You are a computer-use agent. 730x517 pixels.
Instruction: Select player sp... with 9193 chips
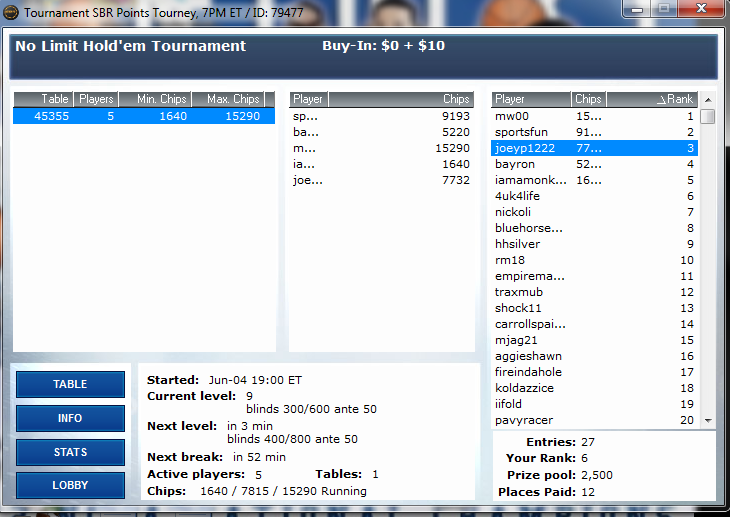coord(381,116)
